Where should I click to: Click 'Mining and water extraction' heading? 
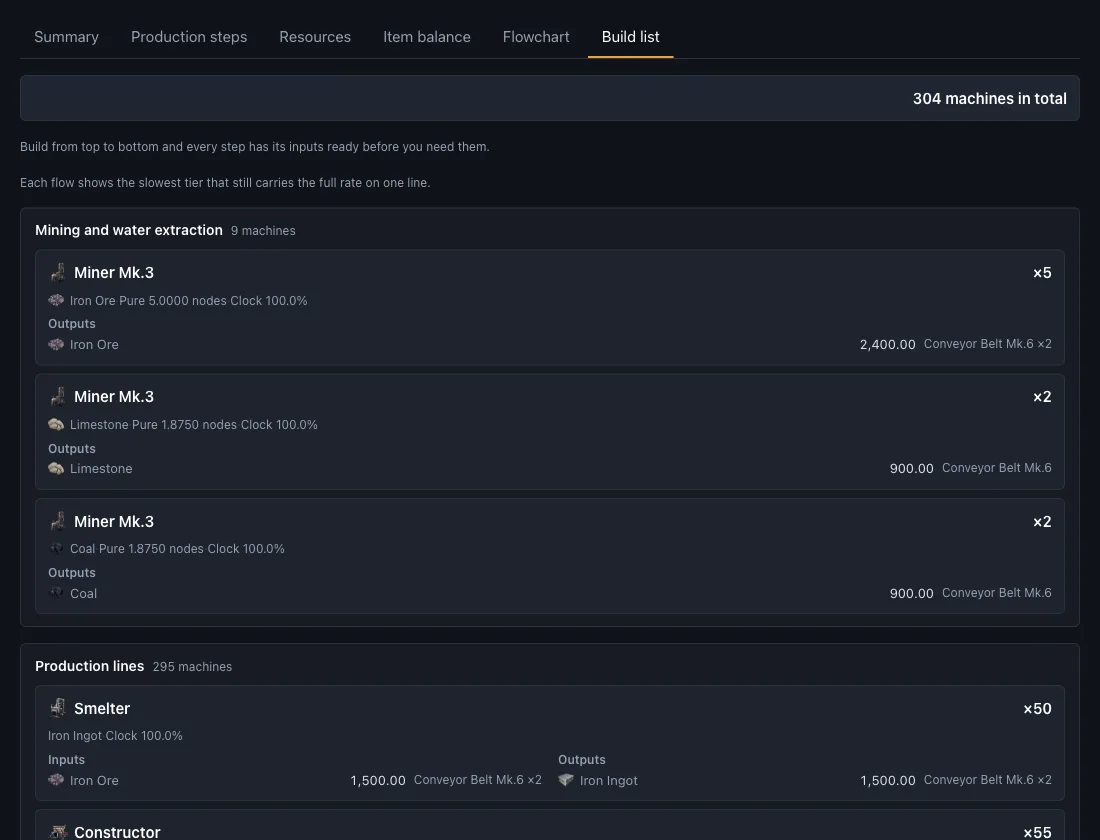[128, 230]
